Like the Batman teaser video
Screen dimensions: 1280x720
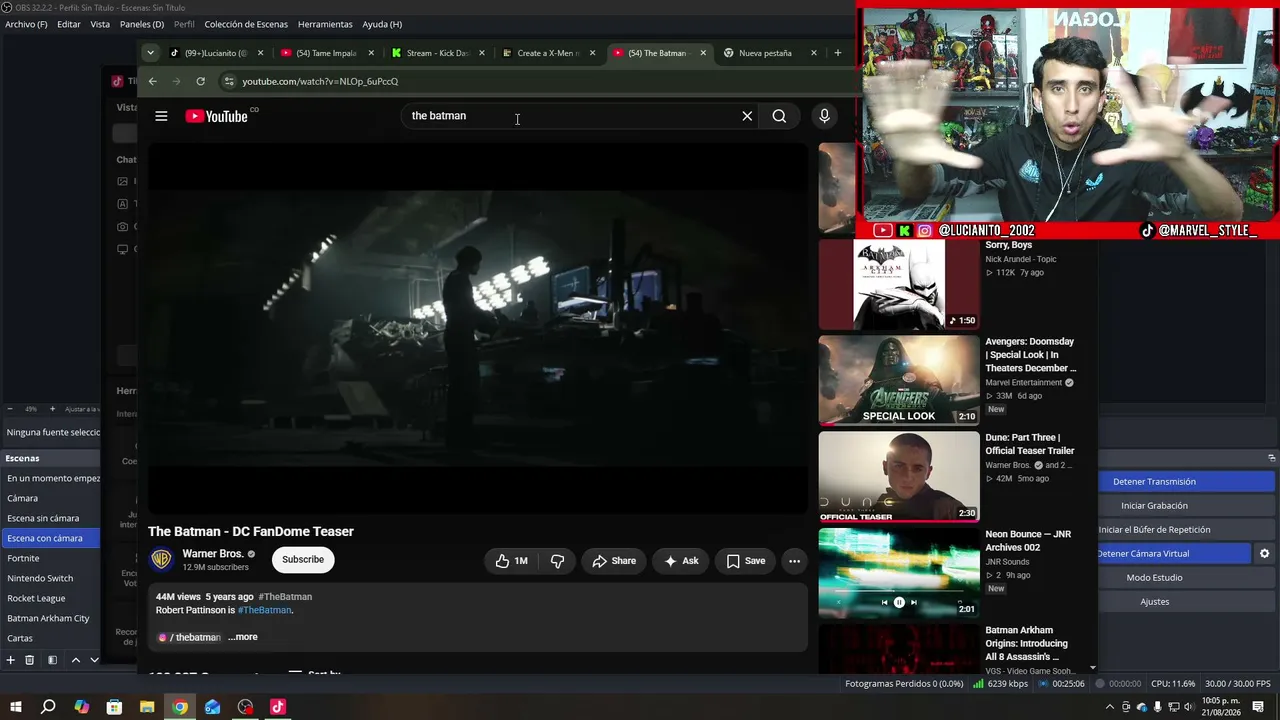pos(511,561)
